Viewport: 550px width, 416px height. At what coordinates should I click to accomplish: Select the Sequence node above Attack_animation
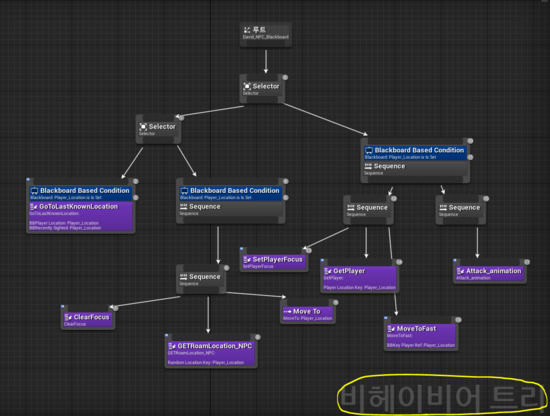(x=461, y=210)
